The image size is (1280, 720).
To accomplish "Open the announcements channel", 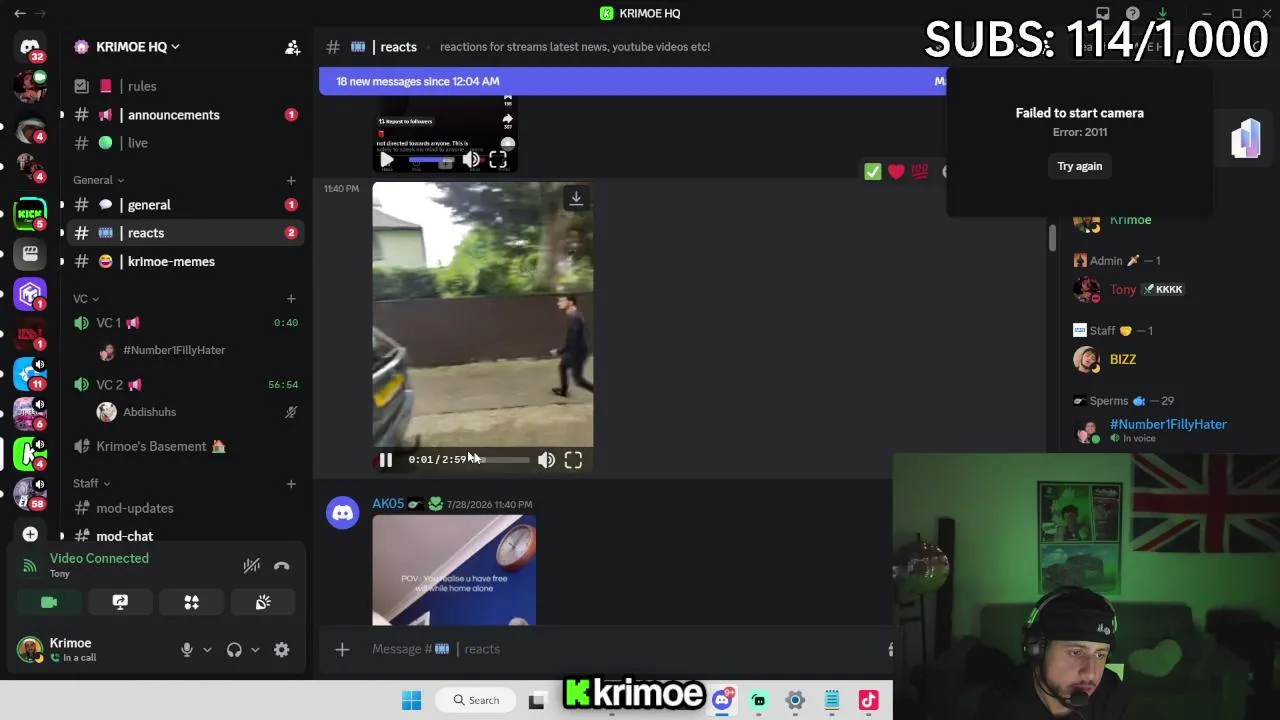I will click(x=186, y=115).
